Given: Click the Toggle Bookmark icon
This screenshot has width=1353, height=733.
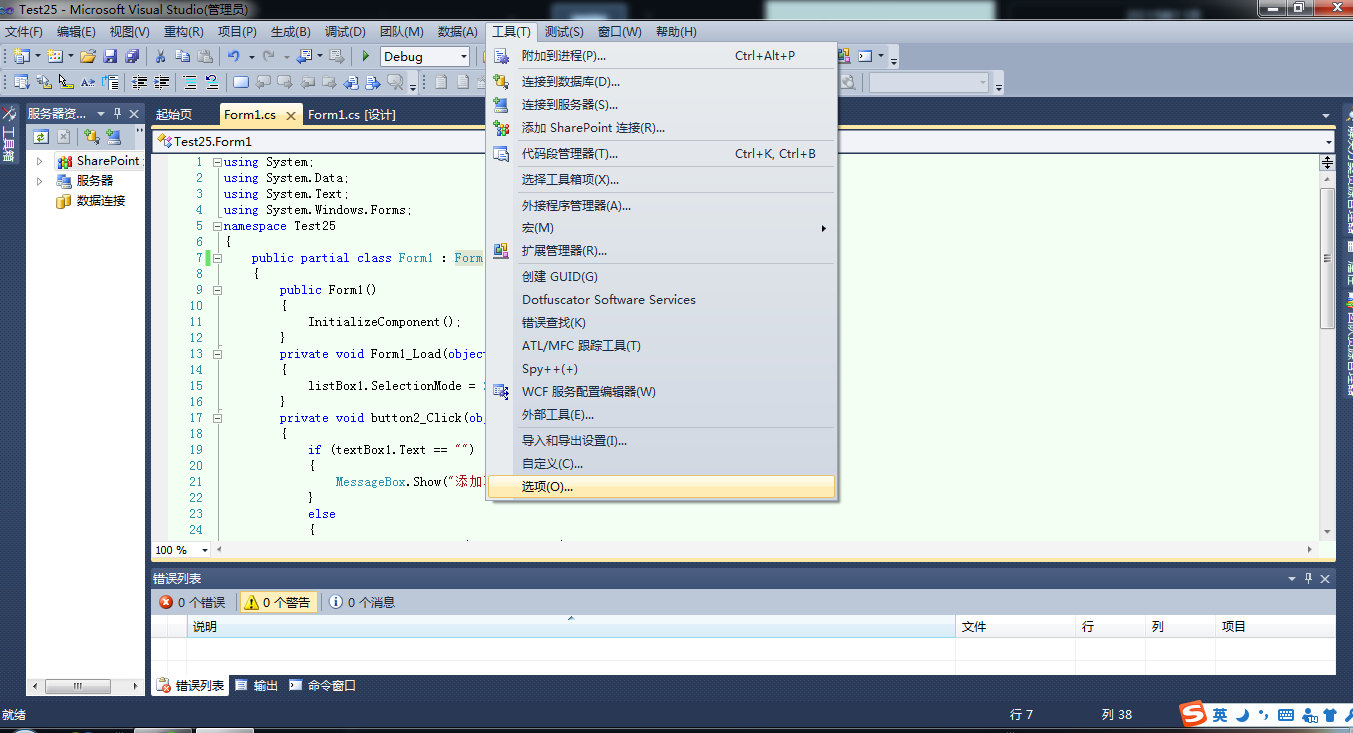Looking at the screenshot, I should (241, 82).
